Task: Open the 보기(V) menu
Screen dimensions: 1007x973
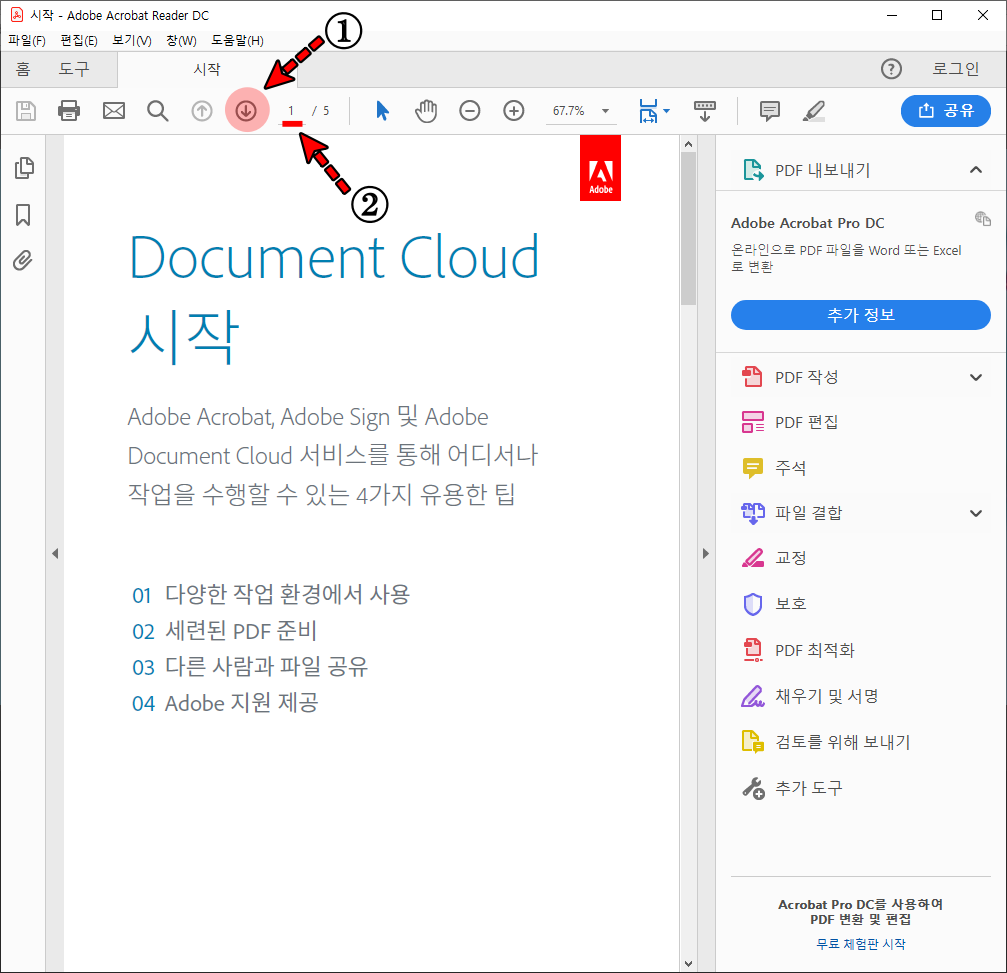Action: click(x=132, y=40)
